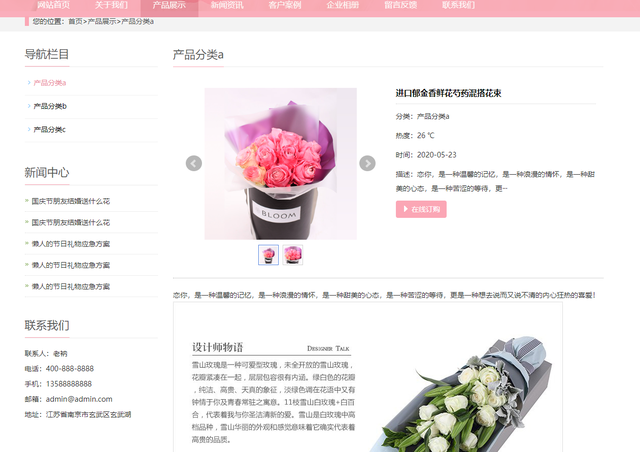Viewport: 640px width, 452px height.
Task: Click the 设计师物语 white rose banner image
Action: [368, 378]
